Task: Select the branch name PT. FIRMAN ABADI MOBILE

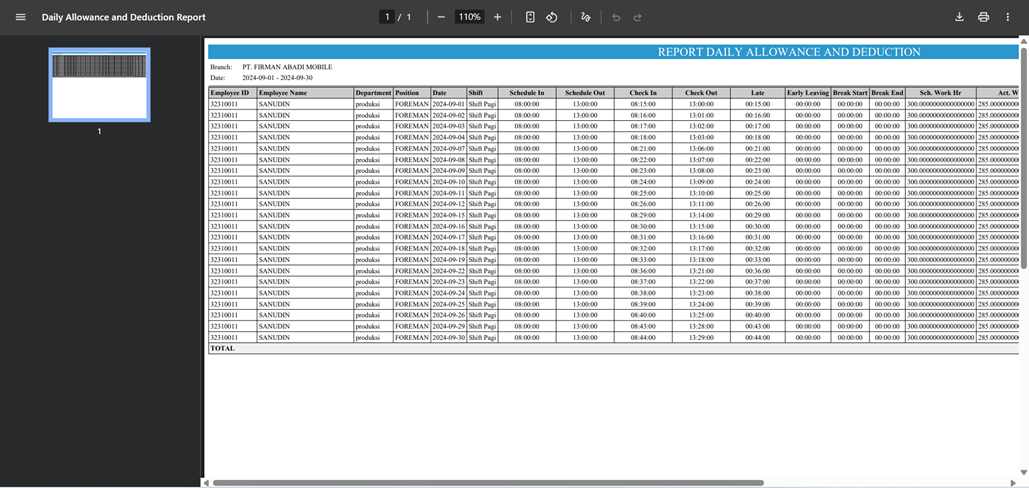Action: pos(287,67)
